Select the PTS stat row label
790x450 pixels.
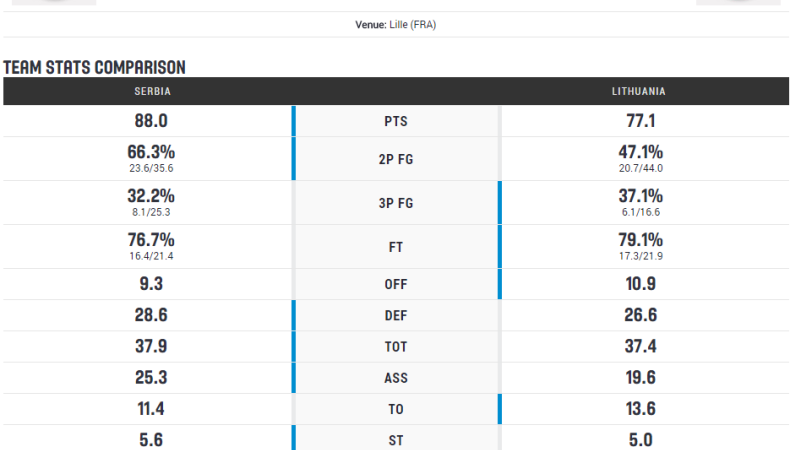click(395, 121)
